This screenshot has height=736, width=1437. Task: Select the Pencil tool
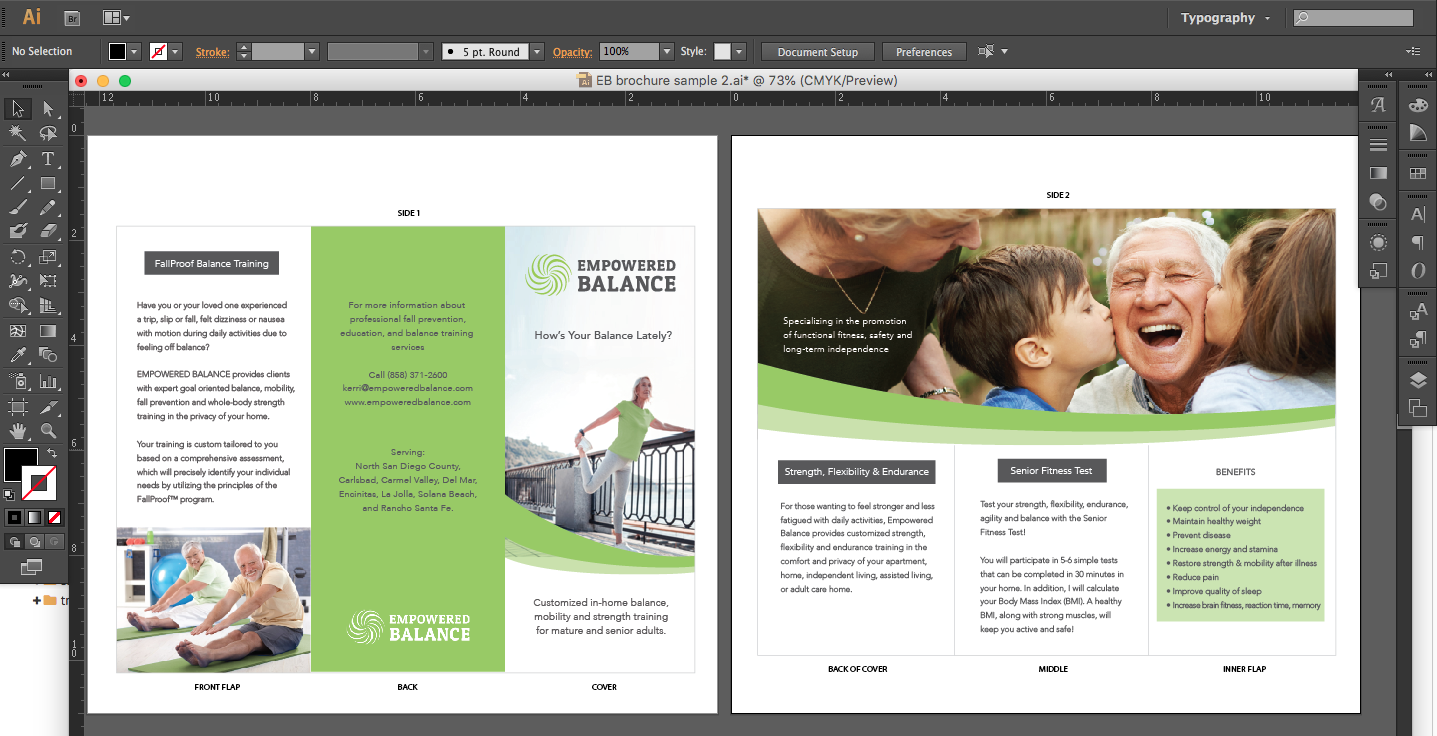[48, 207]
